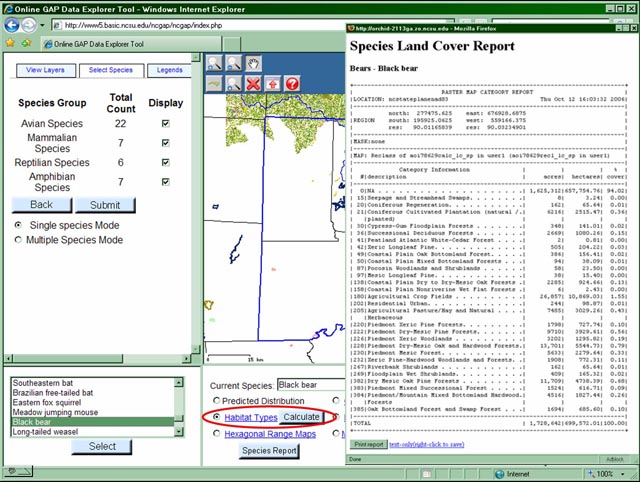Image resolution: width=640 pixels, height=482 pixels.
Task: Click the magnifier icon beside the red X
Action: (x=234, y=84)
